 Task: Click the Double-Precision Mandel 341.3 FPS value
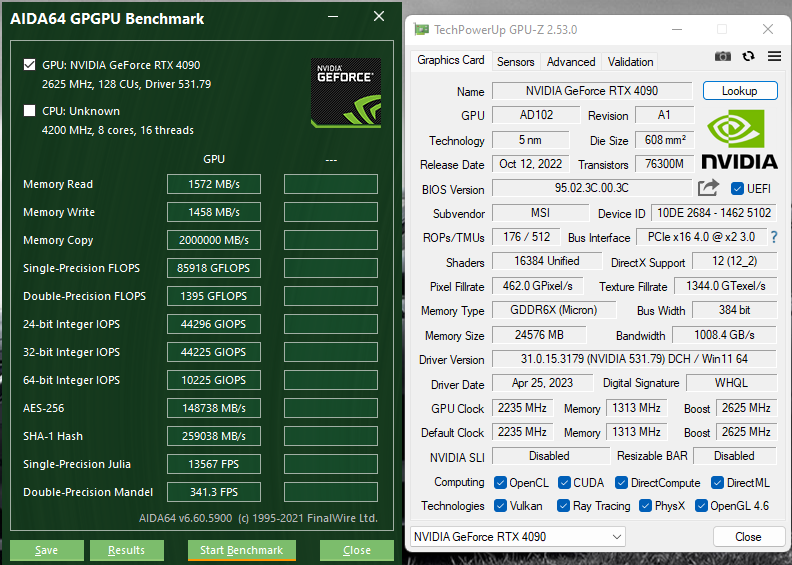pos(214,492)
